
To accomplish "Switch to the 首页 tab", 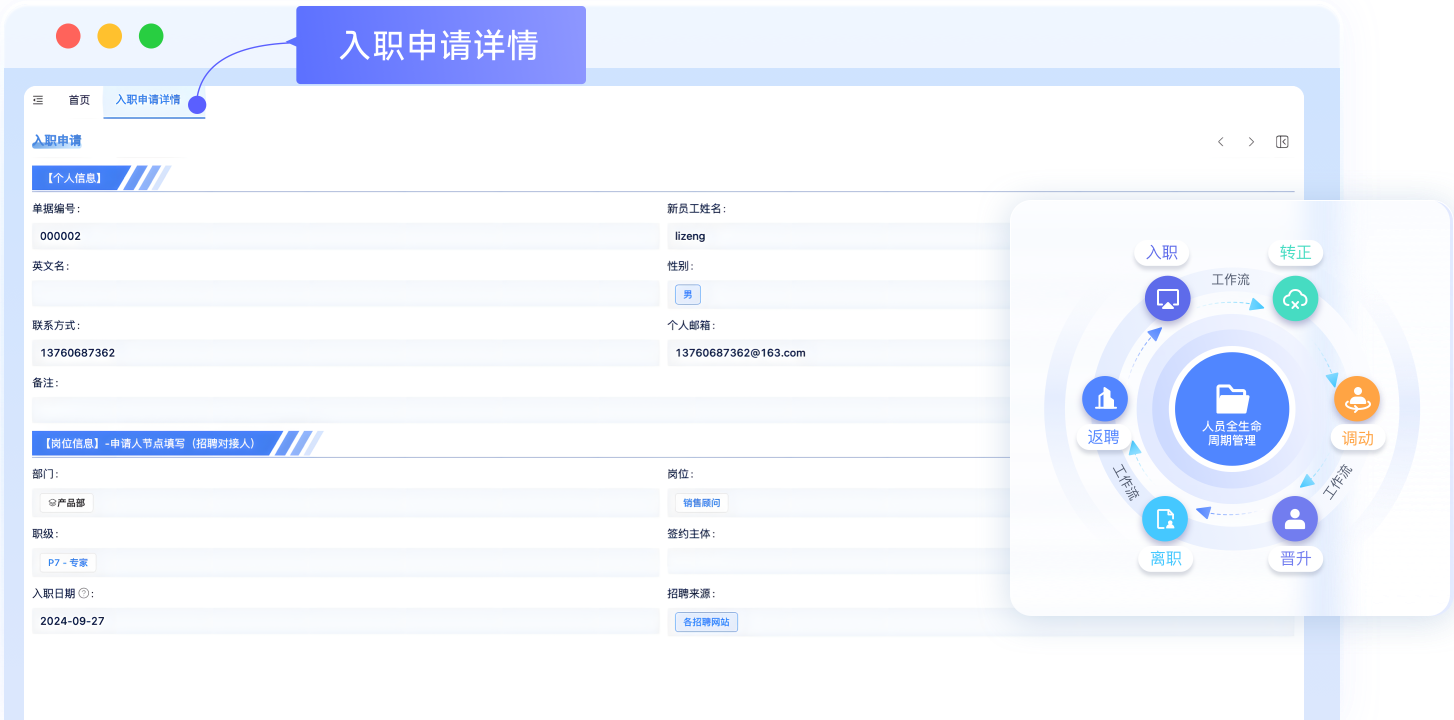I will pos(79,100).
